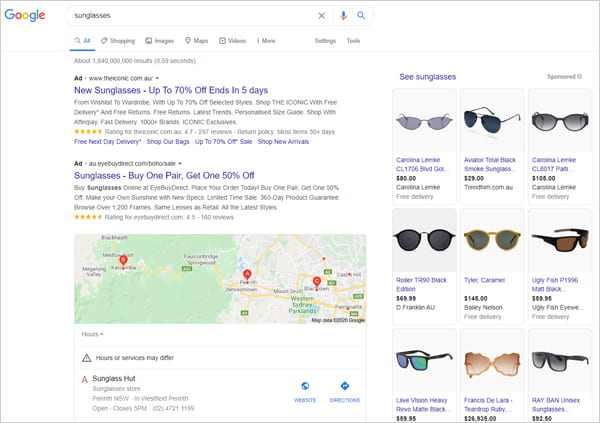Screen dimensions: 600x423
Task: Click RAY BAN Unisex Sunglasses title
Action: [556, 405]
